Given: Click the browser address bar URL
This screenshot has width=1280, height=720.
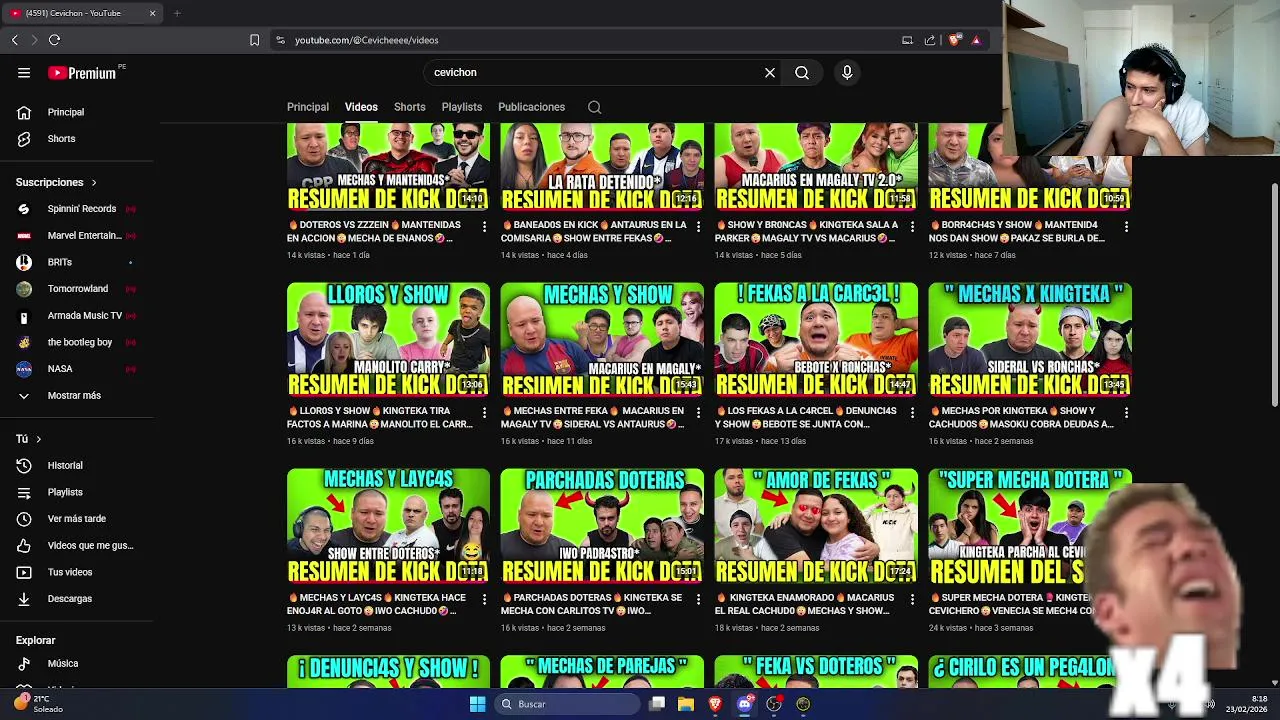Looking at the screenshot, I should pos(366,40).
